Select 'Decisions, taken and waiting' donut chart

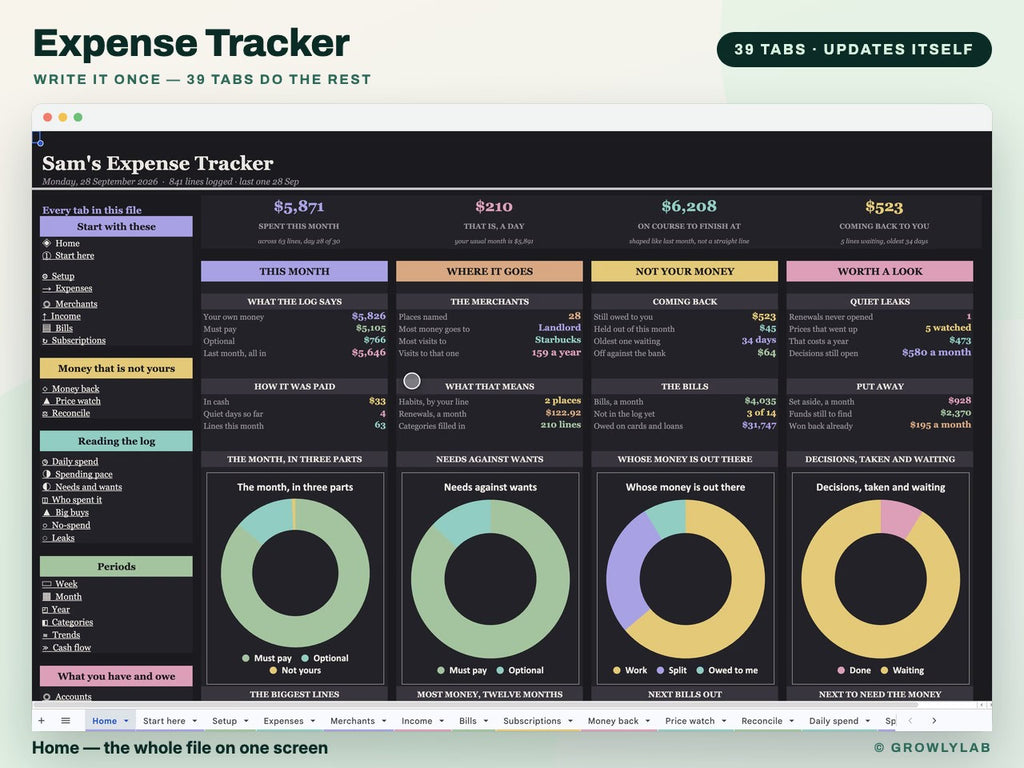[x=880, y=577]
